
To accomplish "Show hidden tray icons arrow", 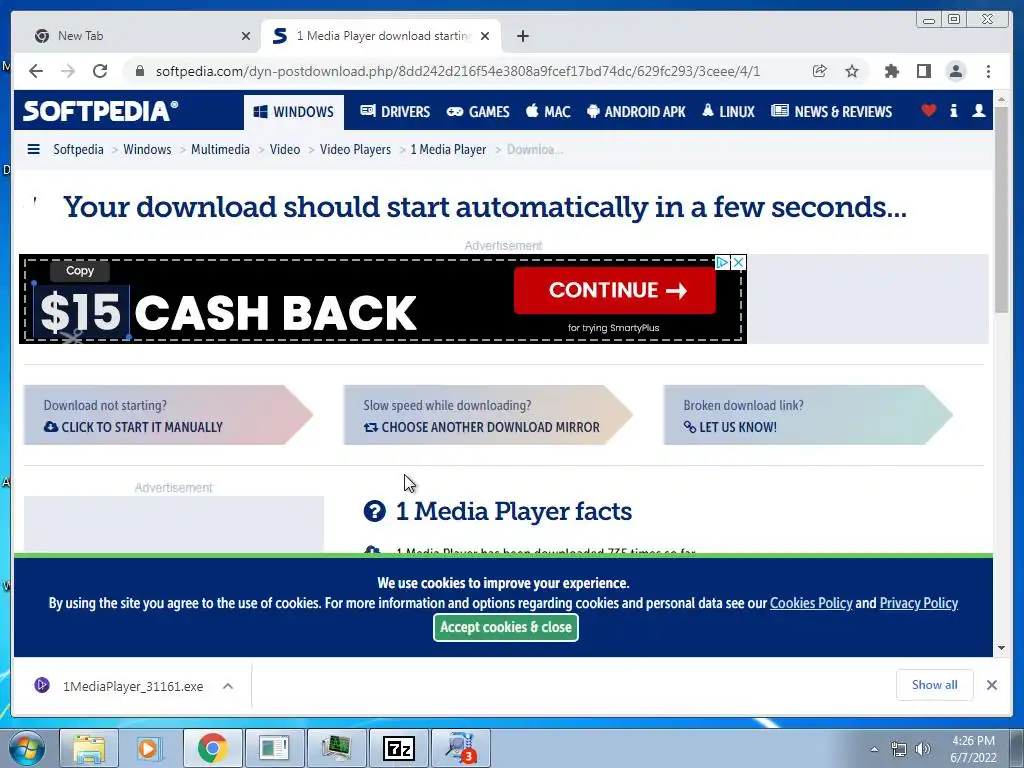I will pos(874,749).
